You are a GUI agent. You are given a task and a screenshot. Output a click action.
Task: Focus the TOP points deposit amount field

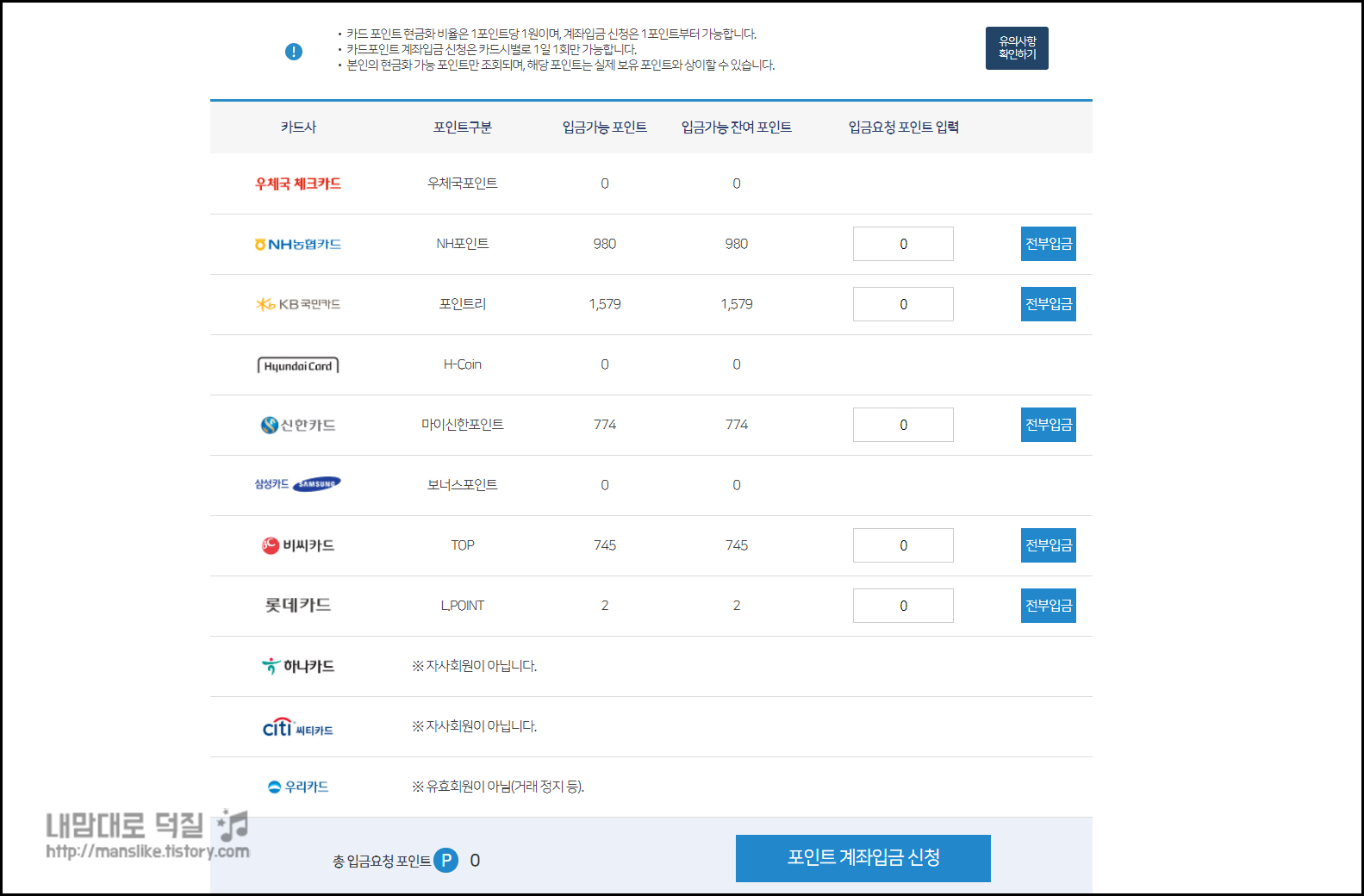point(903,545)
